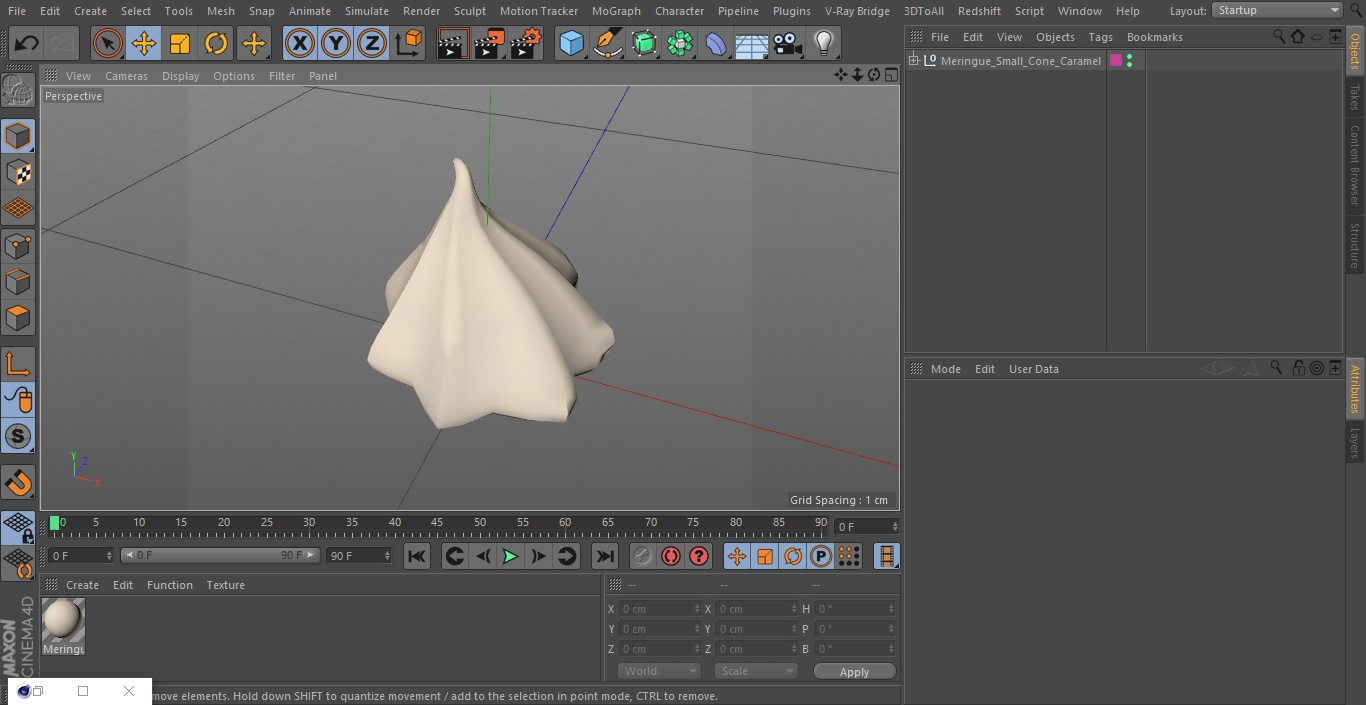Open the Redshift menu

(979, 11)
